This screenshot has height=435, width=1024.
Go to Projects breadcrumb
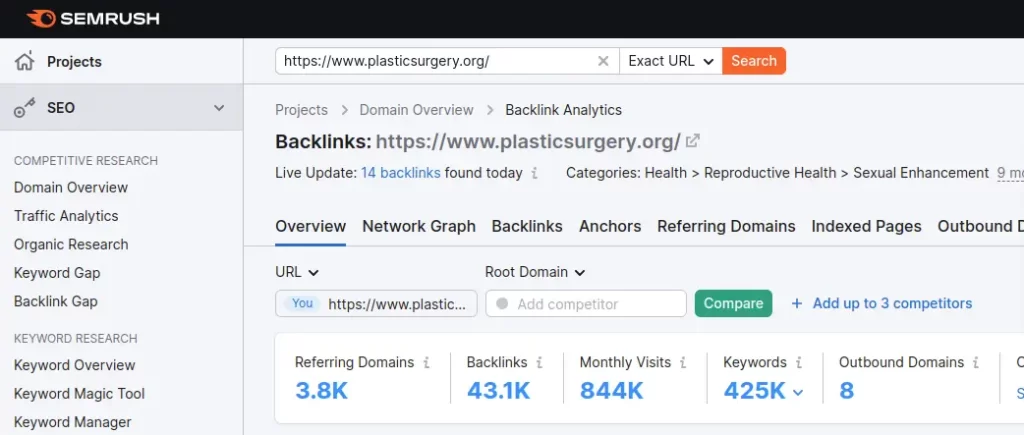[x=302, y=110]
